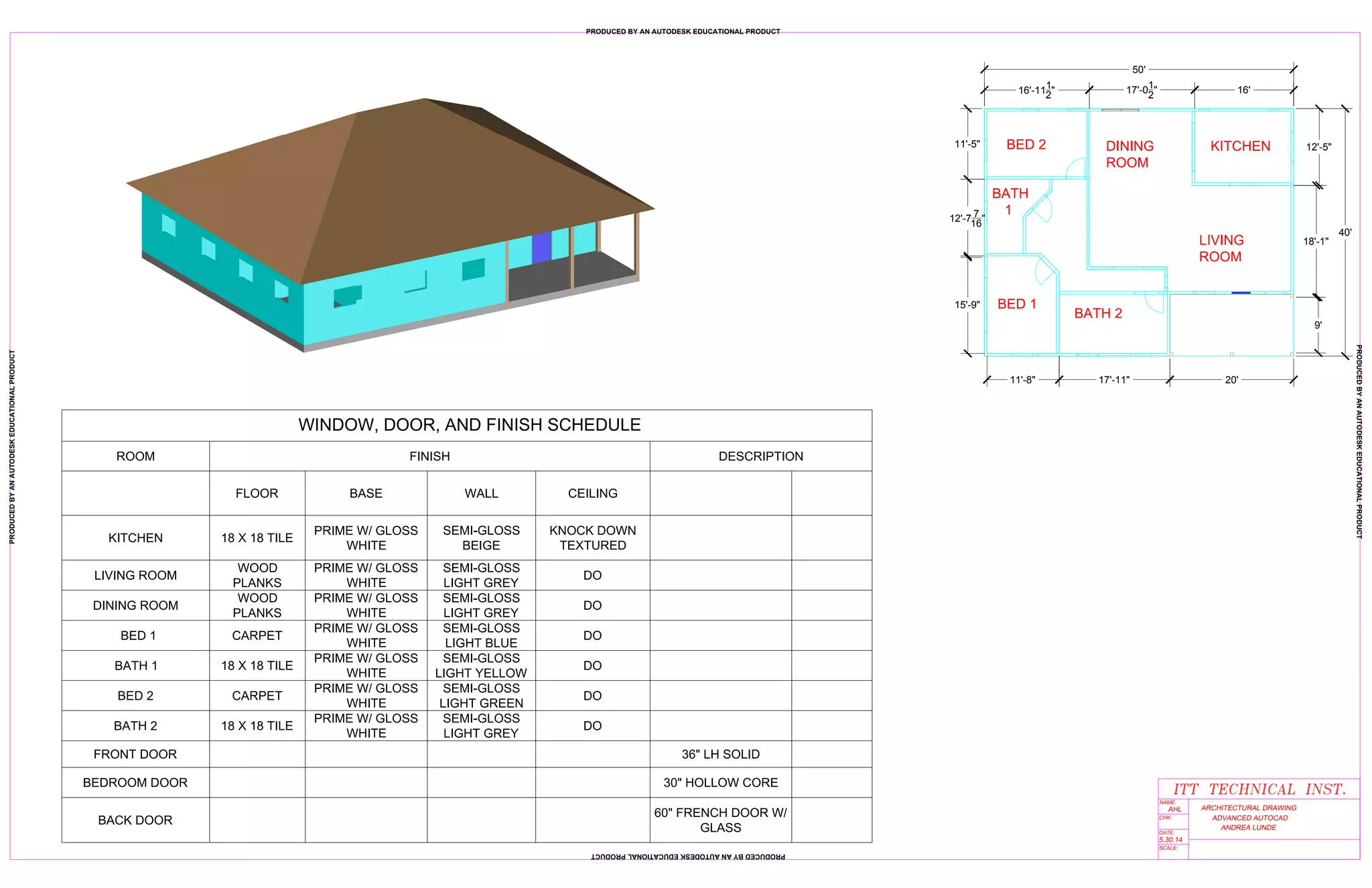The width and height of the screenshot is (1372, 888).
Task: Click the DESCRIPTION column header in schedule
Action: tap(760, 456)
